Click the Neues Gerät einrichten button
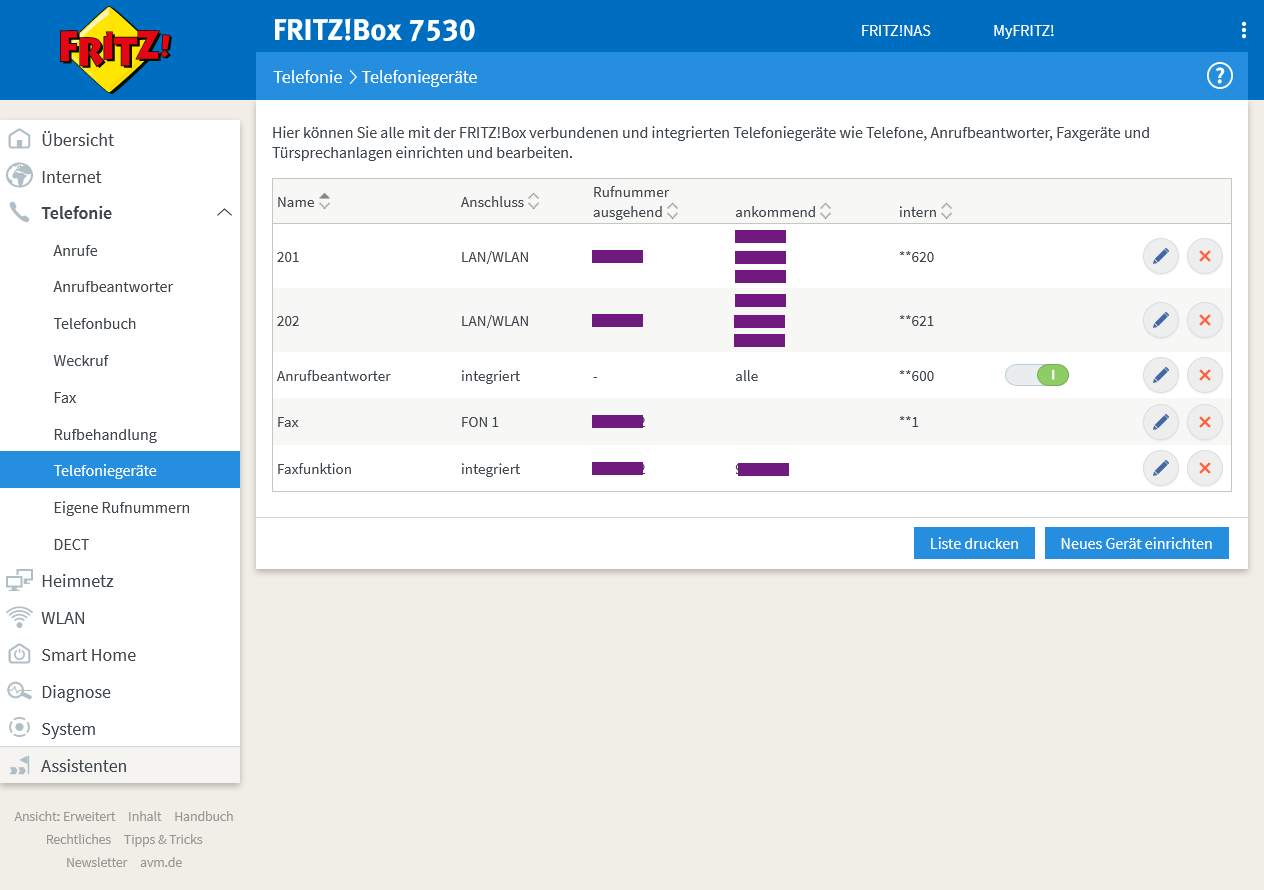Viewport: 1264px width, 890px height. coord(1136,543)
